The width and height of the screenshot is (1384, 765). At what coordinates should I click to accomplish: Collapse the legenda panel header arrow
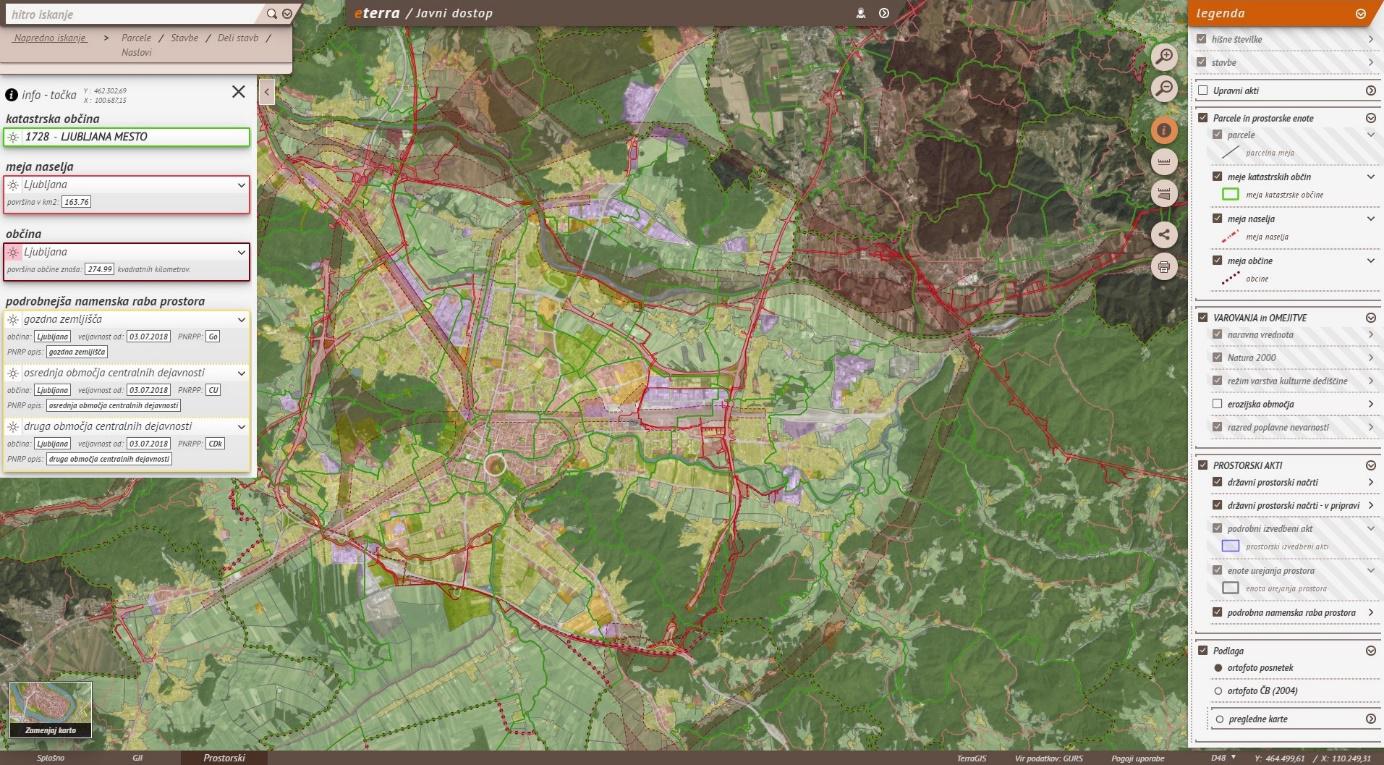[1360, 14]
